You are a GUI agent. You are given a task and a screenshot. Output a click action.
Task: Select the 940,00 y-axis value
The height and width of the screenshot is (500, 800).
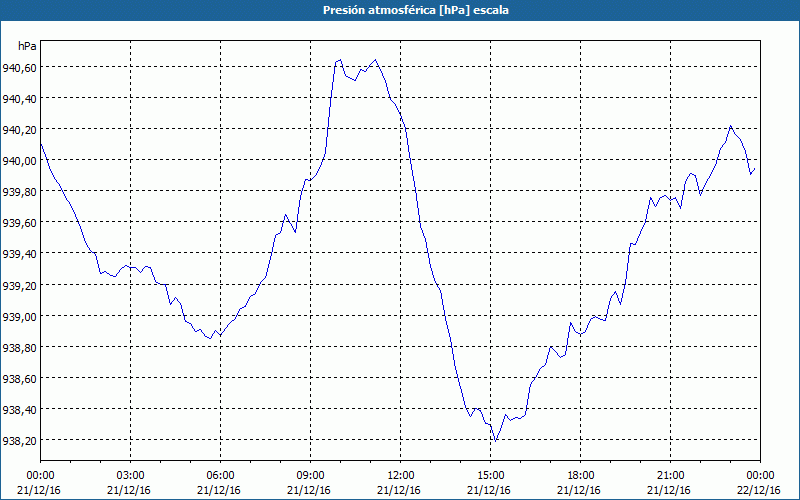click(18, 161)
